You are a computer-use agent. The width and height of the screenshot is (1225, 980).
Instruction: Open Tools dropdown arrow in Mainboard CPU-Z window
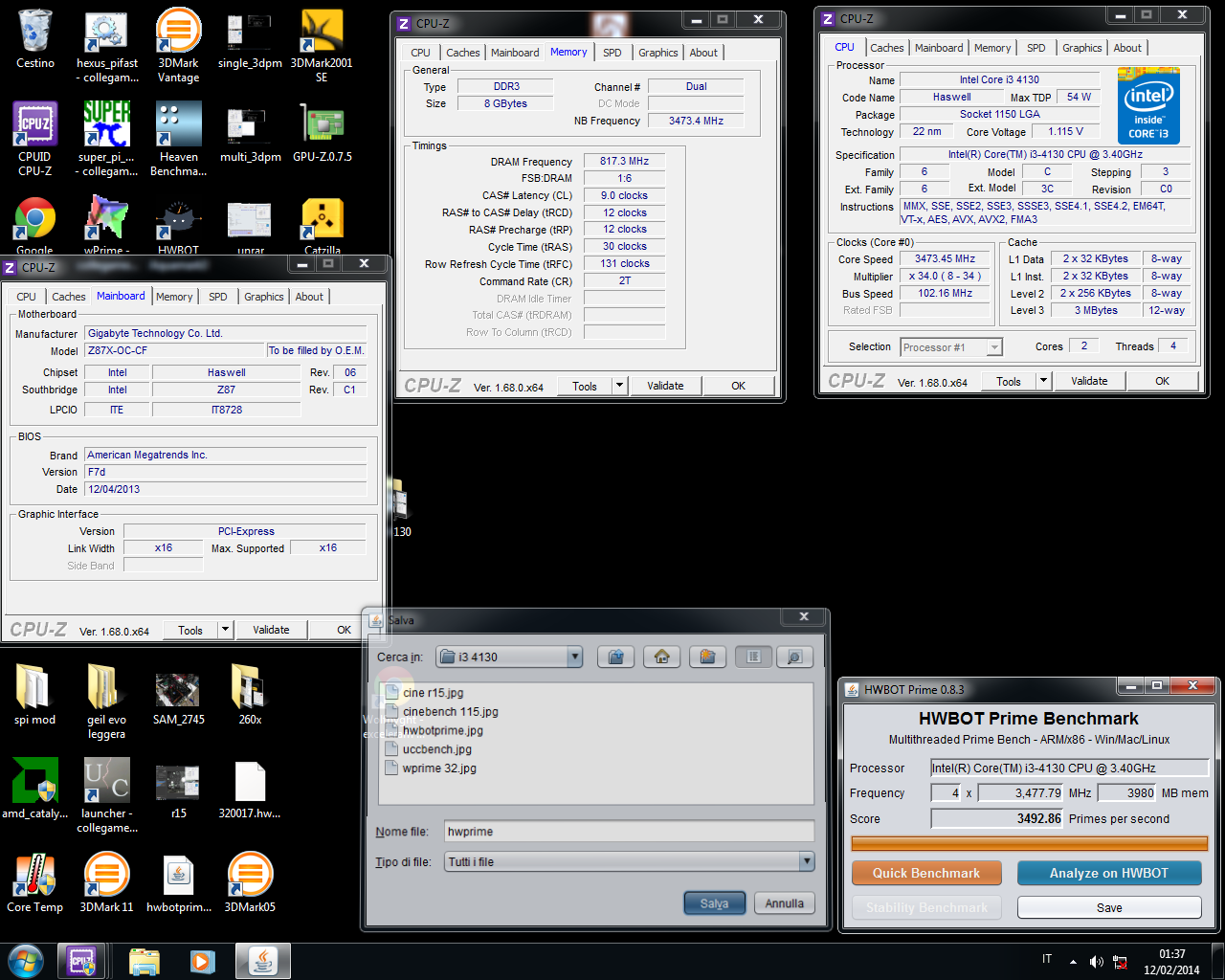tap(225, 630)
